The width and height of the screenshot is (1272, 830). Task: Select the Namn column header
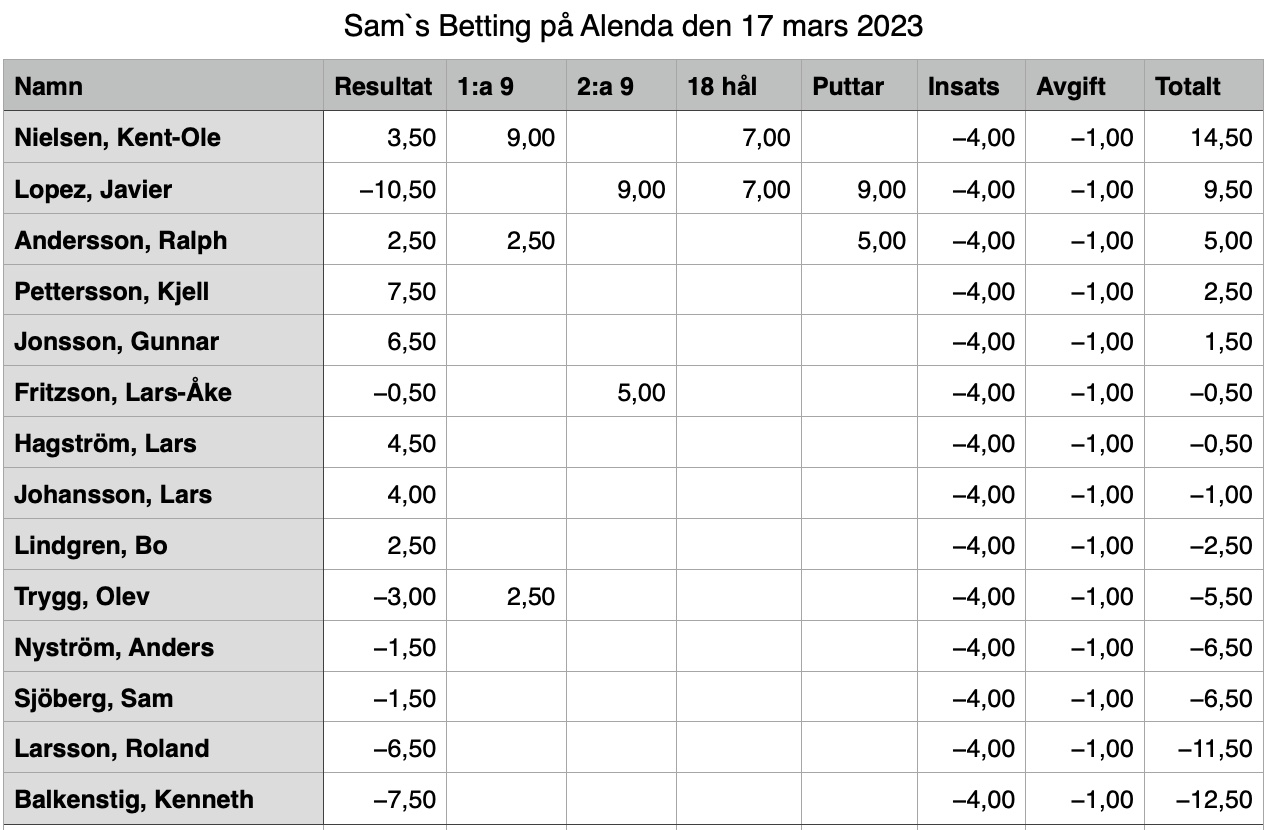pos(163,86)
